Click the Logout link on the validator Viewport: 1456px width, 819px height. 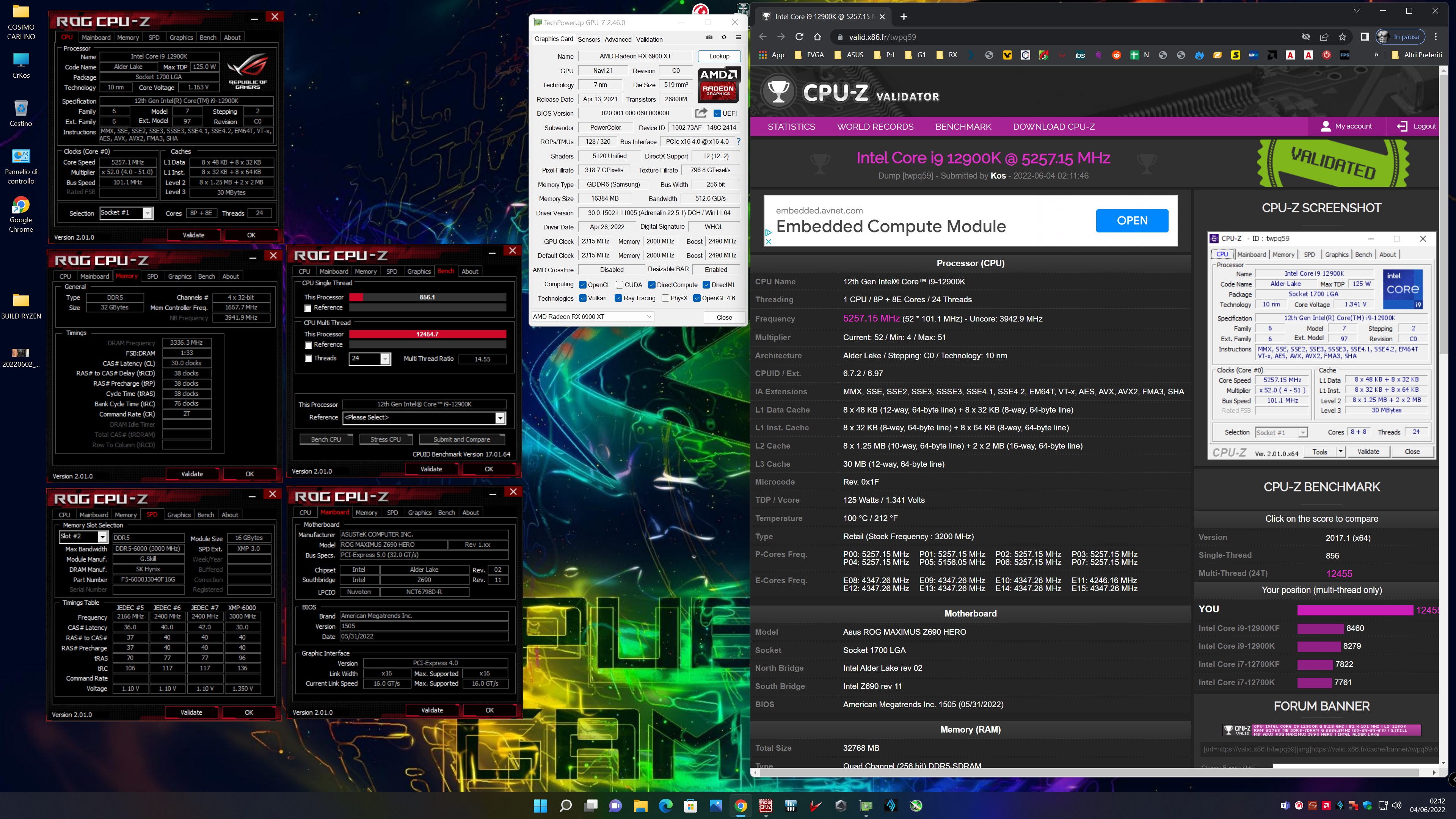click(x=1417, y=126)
